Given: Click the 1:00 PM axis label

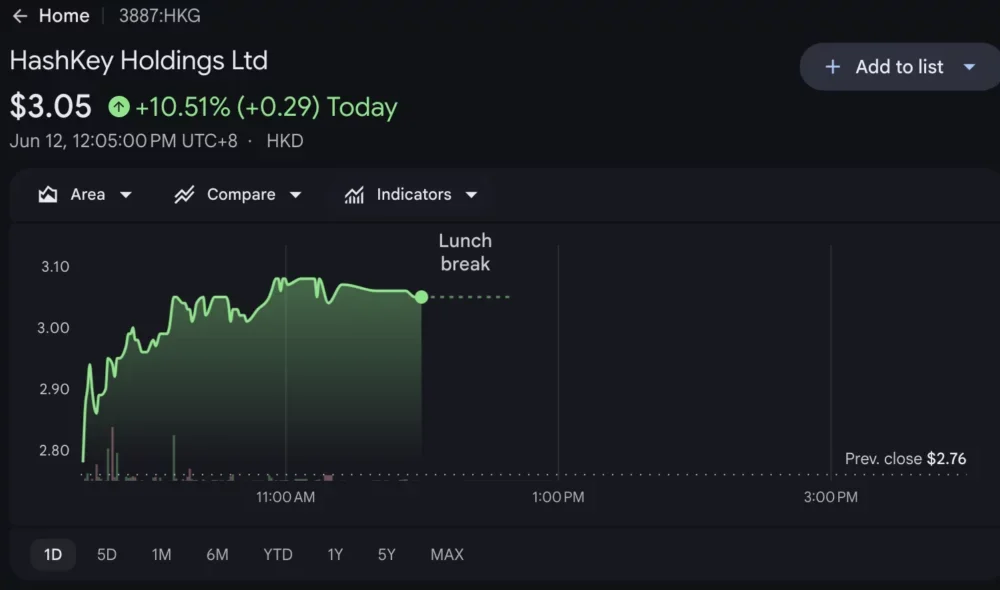Looking at the screenshot, I should pos(558,497).
